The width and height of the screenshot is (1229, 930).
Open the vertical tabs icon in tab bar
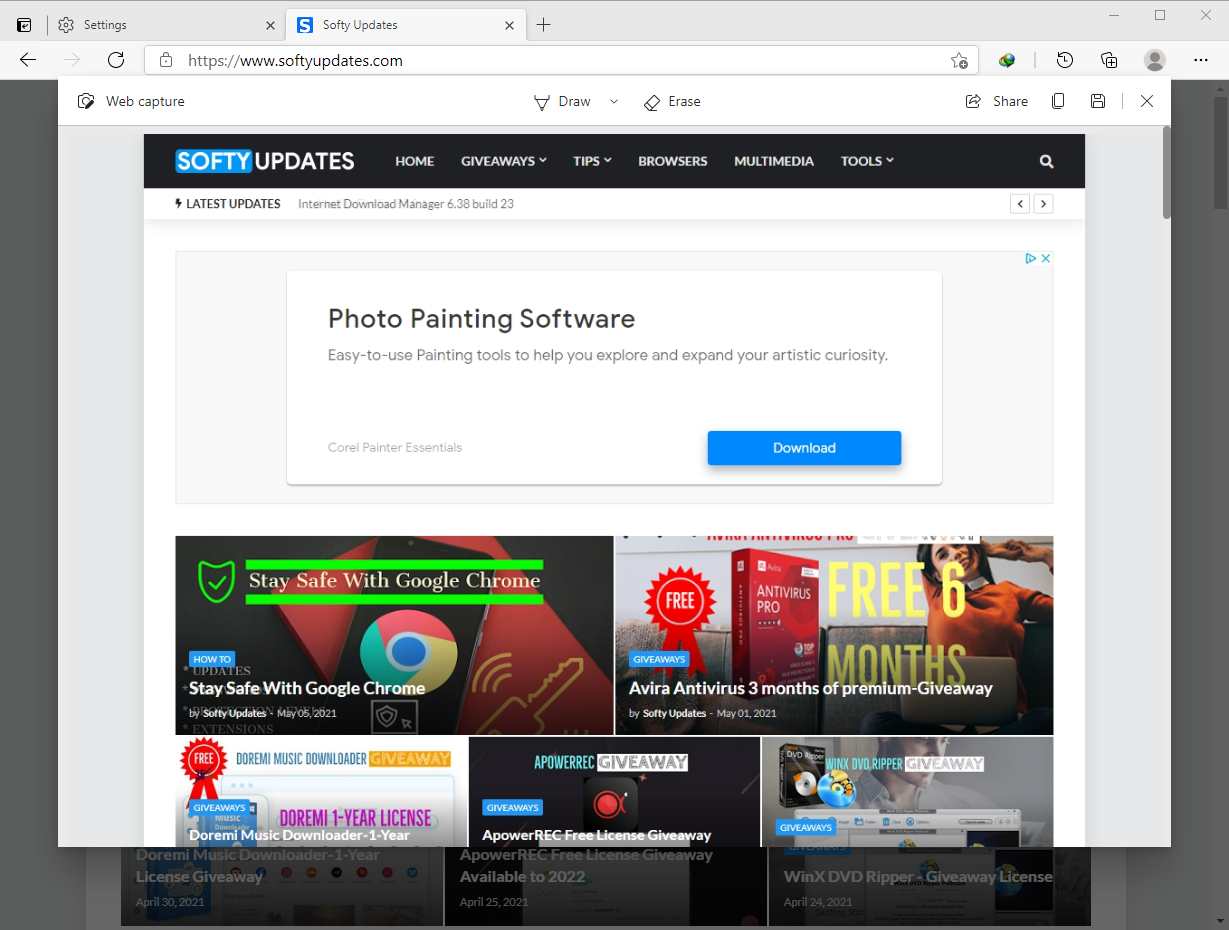24,25
